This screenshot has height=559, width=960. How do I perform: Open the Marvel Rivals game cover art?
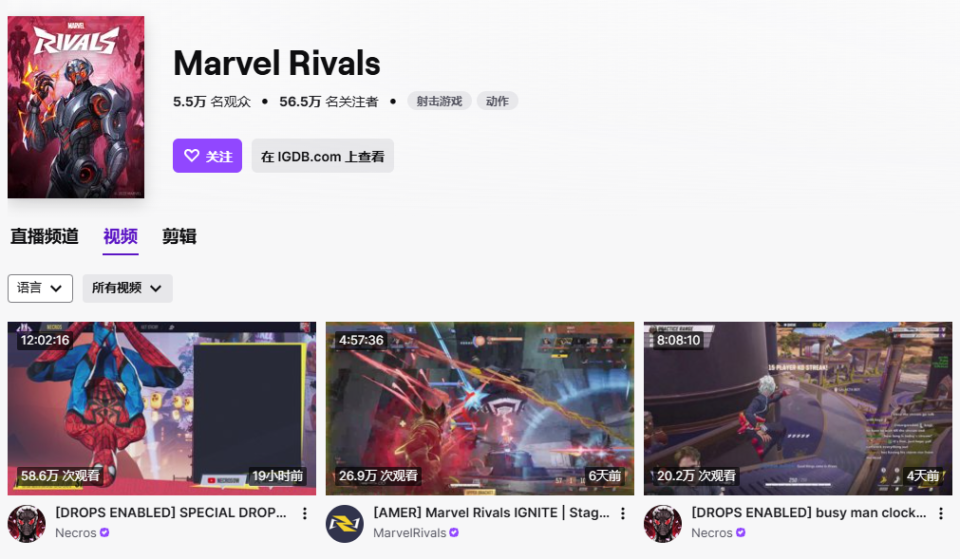click(76, 107)
